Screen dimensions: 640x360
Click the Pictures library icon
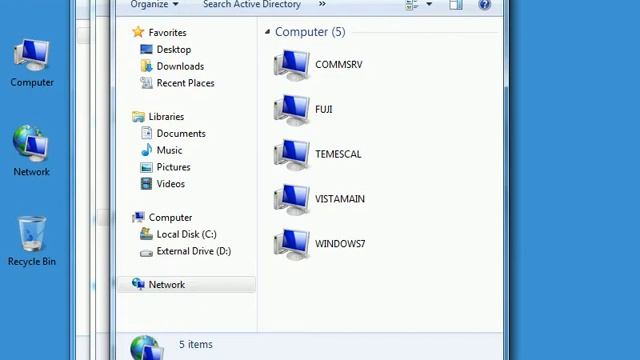146,167
